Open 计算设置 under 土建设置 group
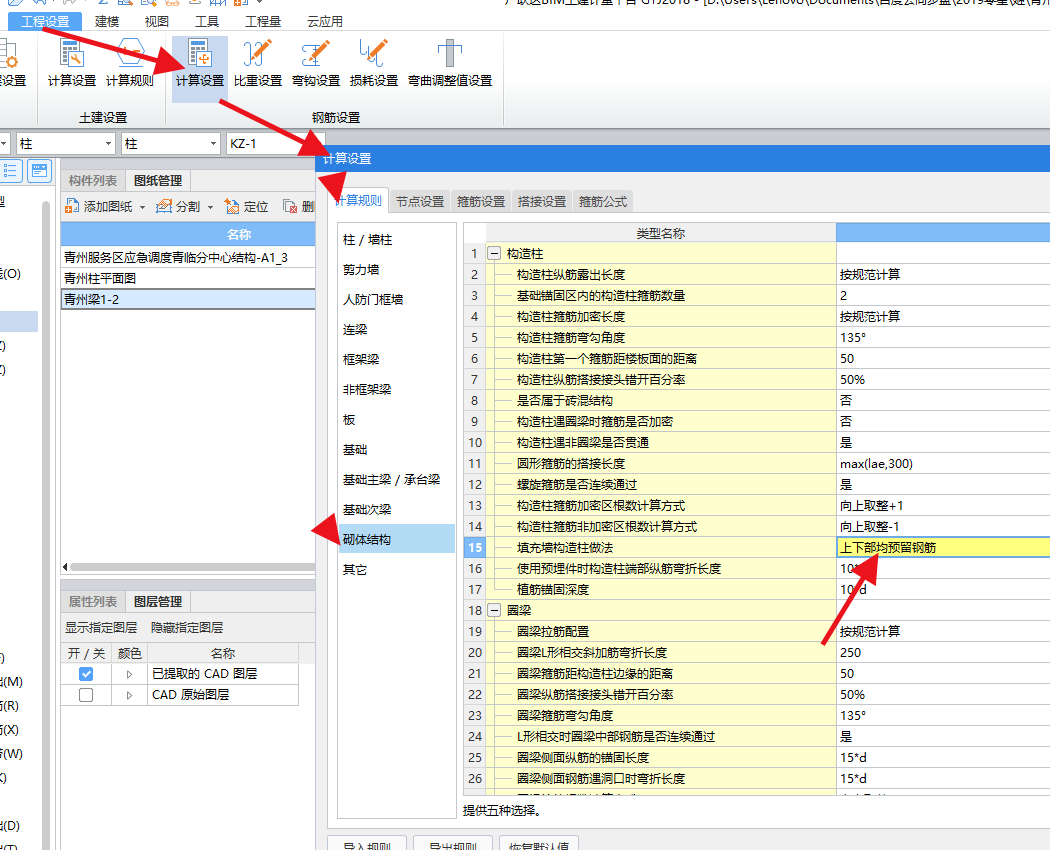Viewport: 1050px width, 850px height. 72,63
